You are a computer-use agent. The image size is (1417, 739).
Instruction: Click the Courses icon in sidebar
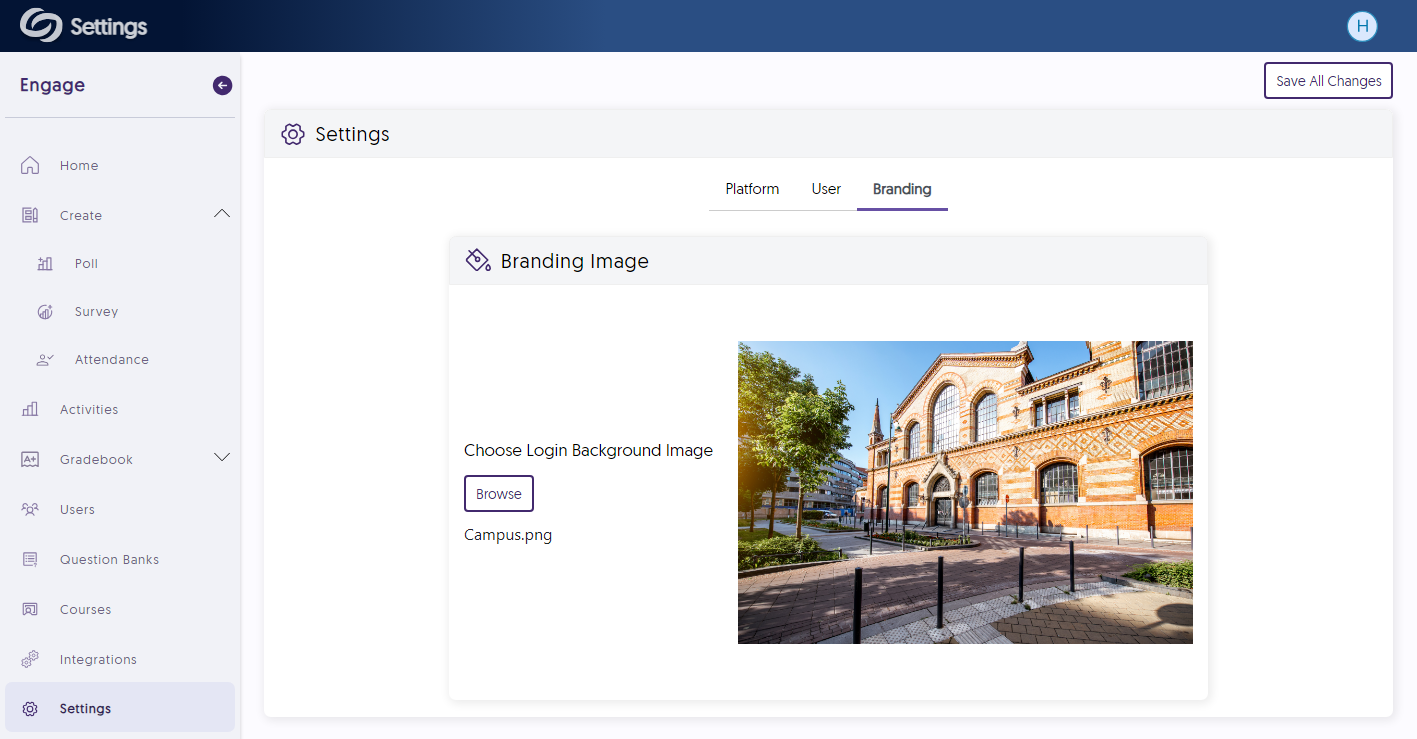(x=30, y=610)
